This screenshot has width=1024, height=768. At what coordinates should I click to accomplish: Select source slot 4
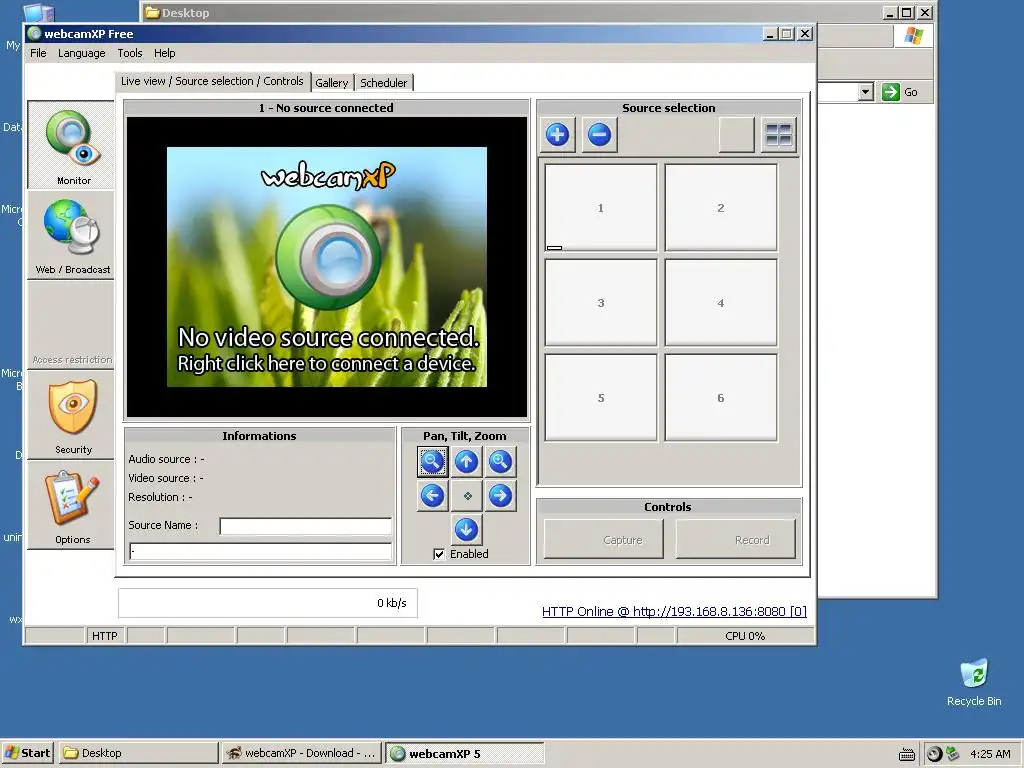(721, 303)
